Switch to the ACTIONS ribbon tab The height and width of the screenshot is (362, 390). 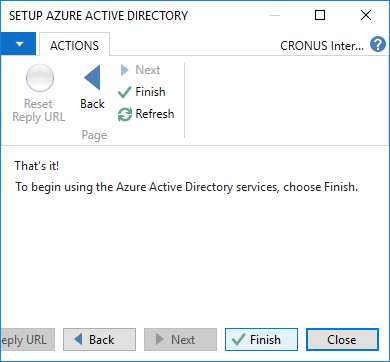tap(74, 45)
